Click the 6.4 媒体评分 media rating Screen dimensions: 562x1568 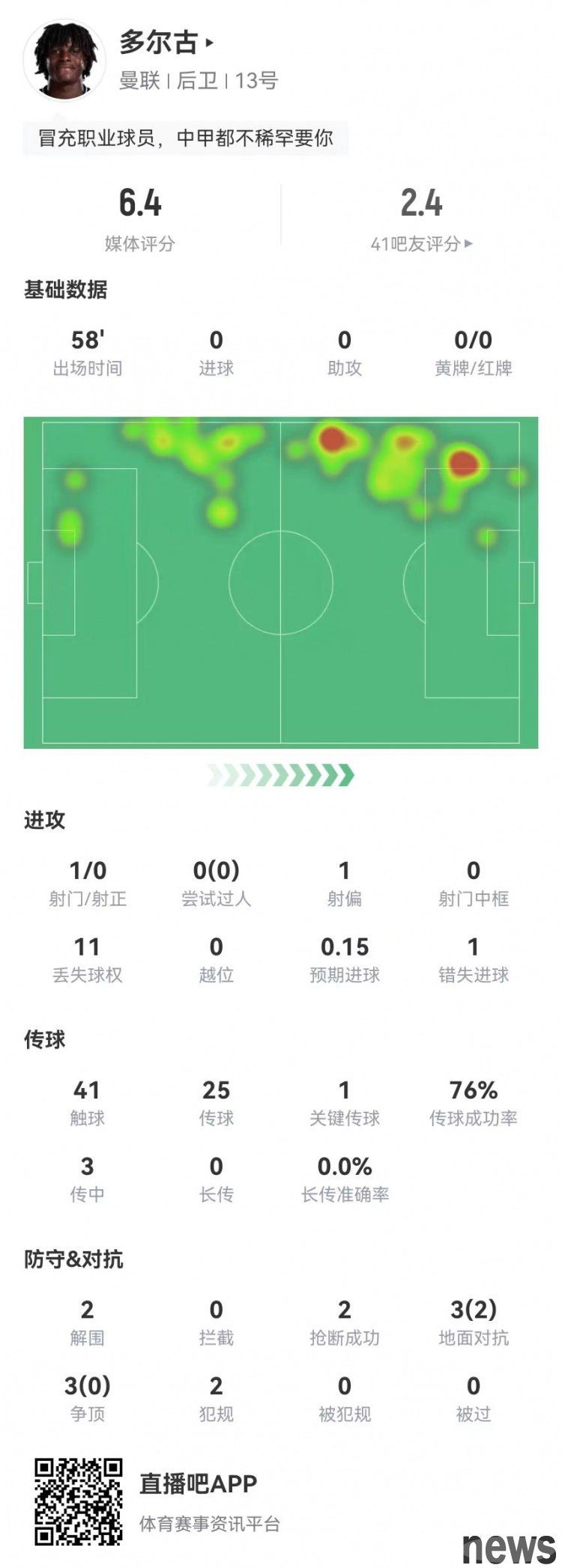(140, 204)
